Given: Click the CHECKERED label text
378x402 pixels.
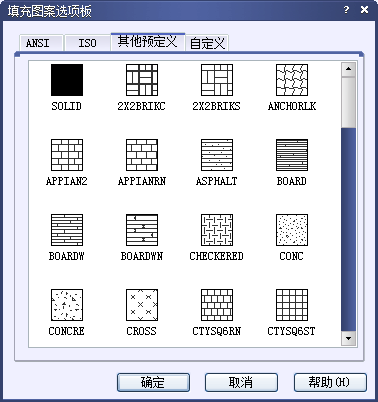Looking at the screenshot, I should [x=217, y=256].
